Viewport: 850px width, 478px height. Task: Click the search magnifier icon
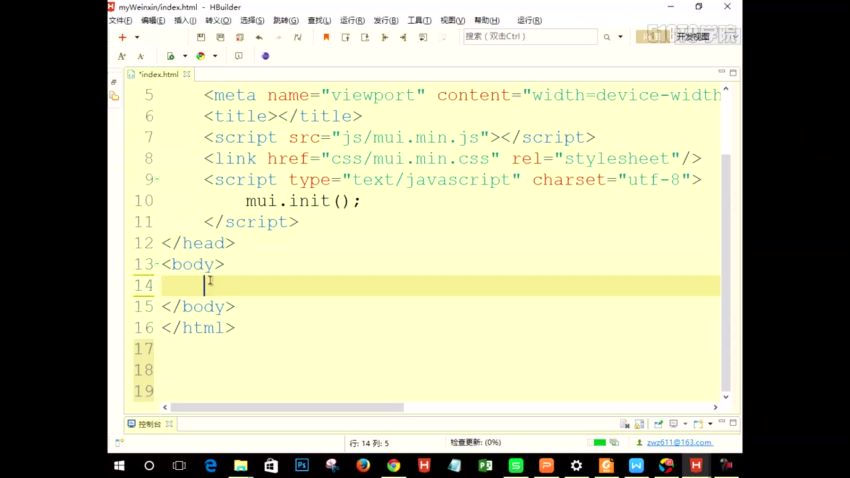tap(607, 37)
